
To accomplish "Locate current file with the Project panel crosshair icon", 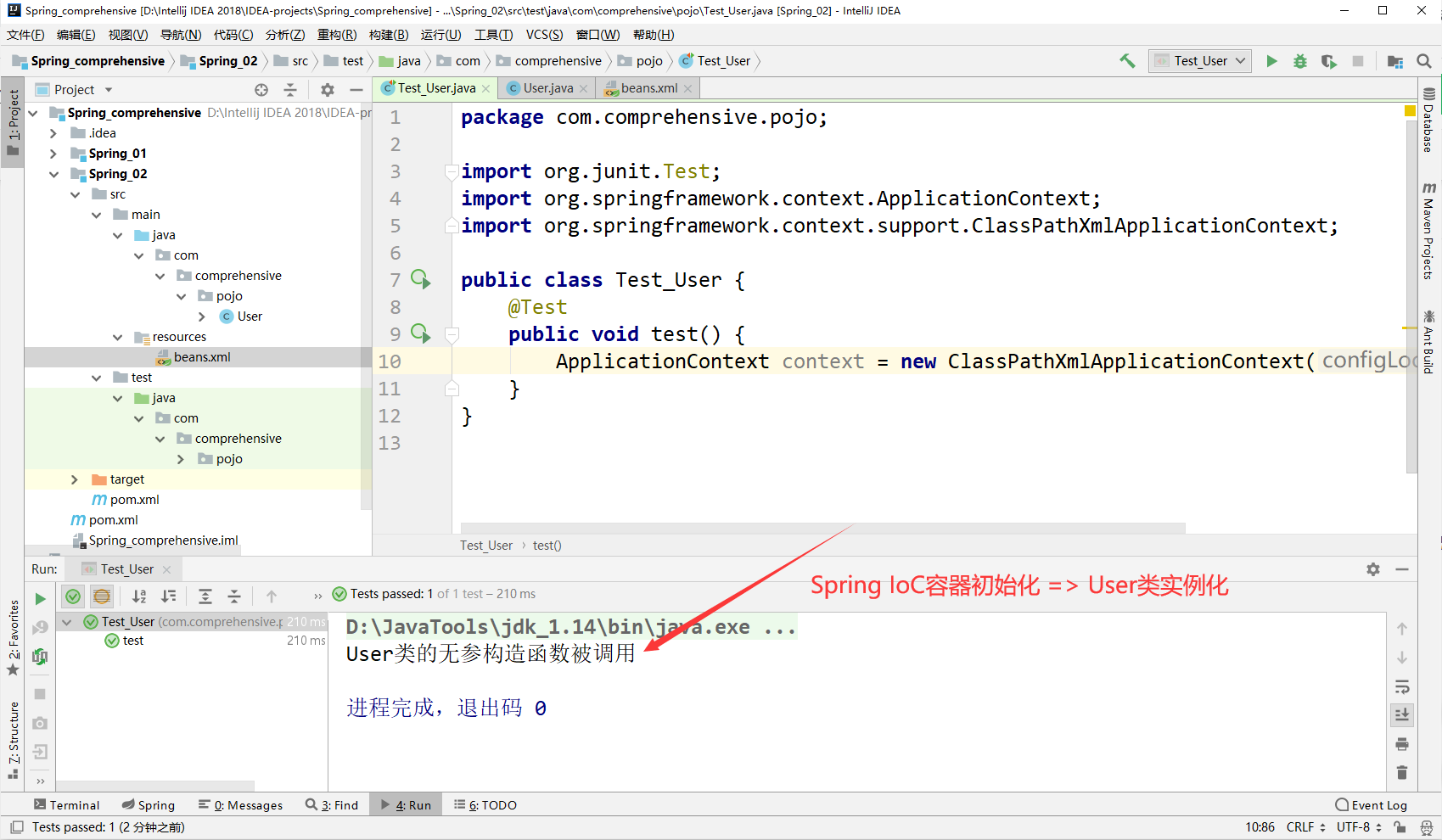I will (261, 90).
